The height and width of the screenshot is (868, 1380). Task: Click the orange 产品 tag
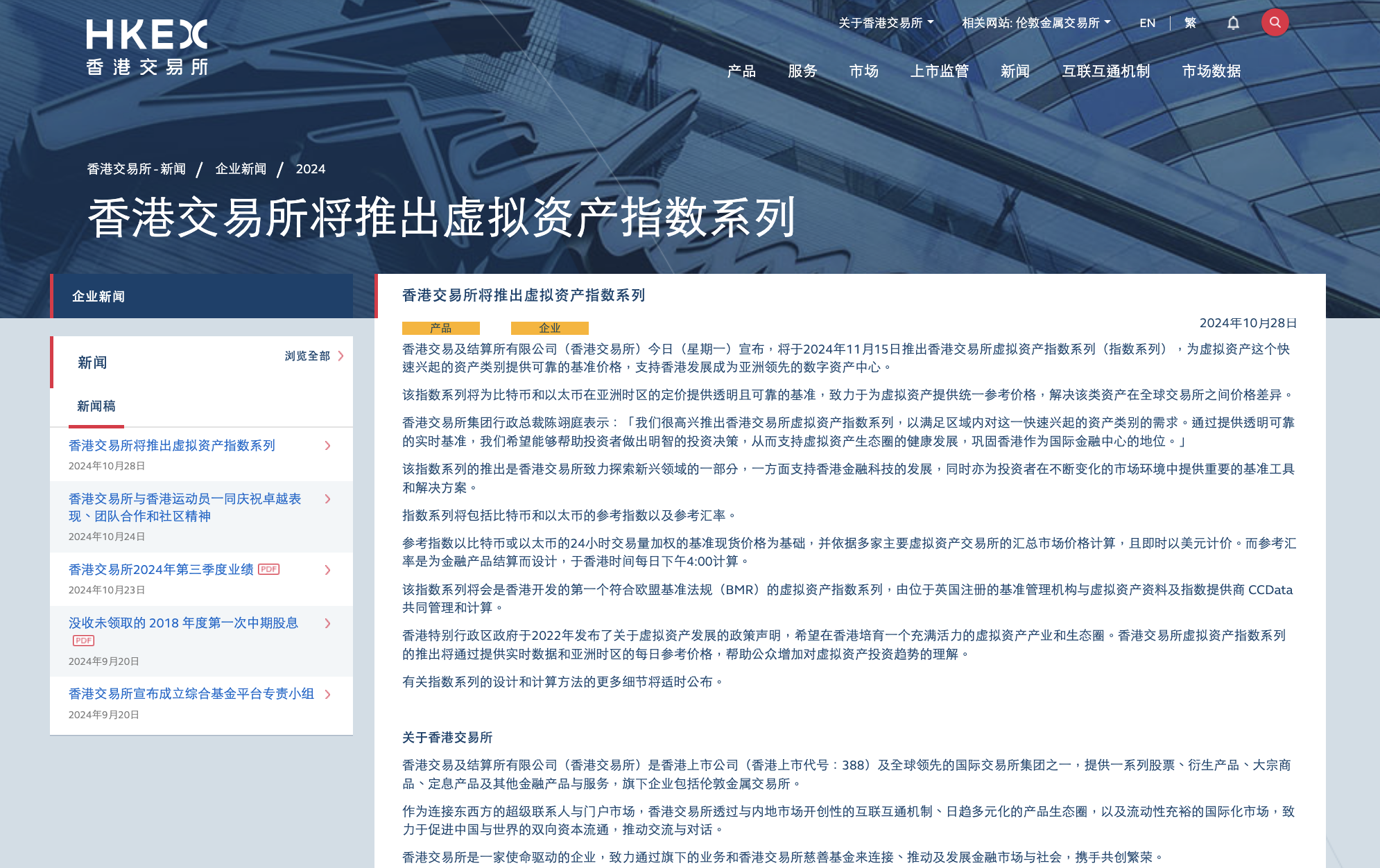440,328
